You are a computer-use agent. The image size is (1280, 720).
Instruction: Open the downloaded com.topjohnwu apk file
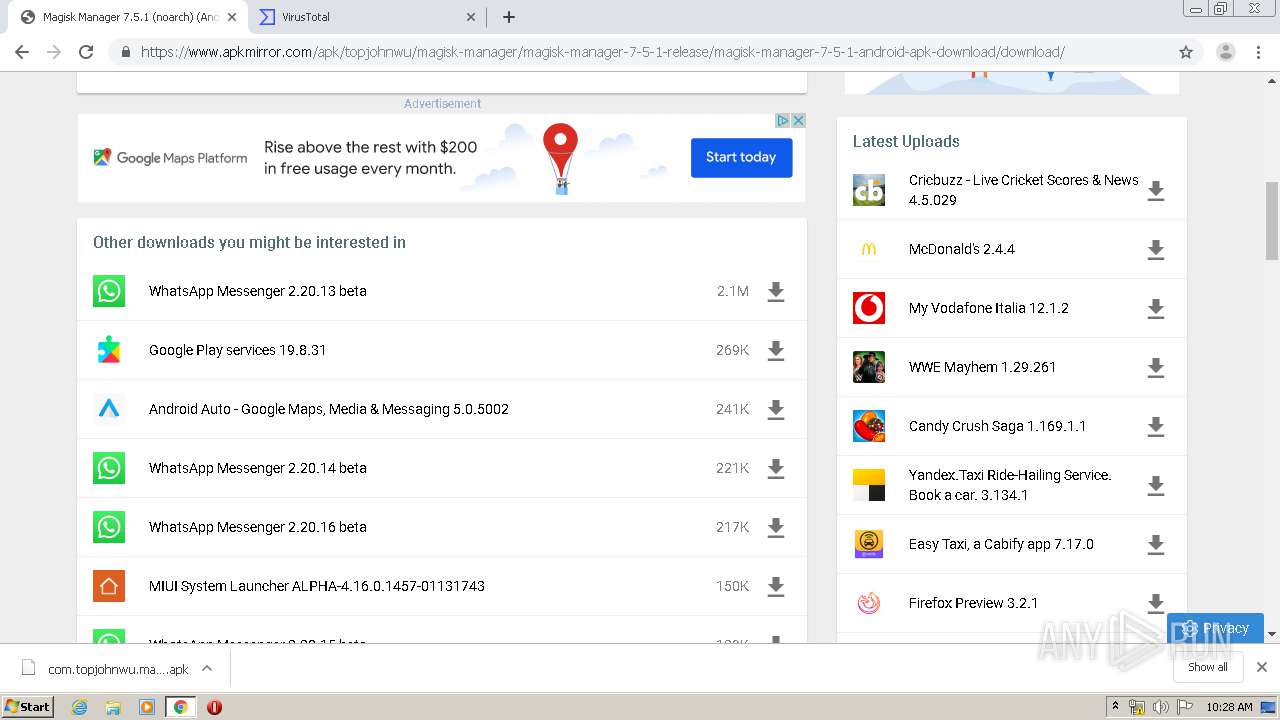[x=105, y=669]
